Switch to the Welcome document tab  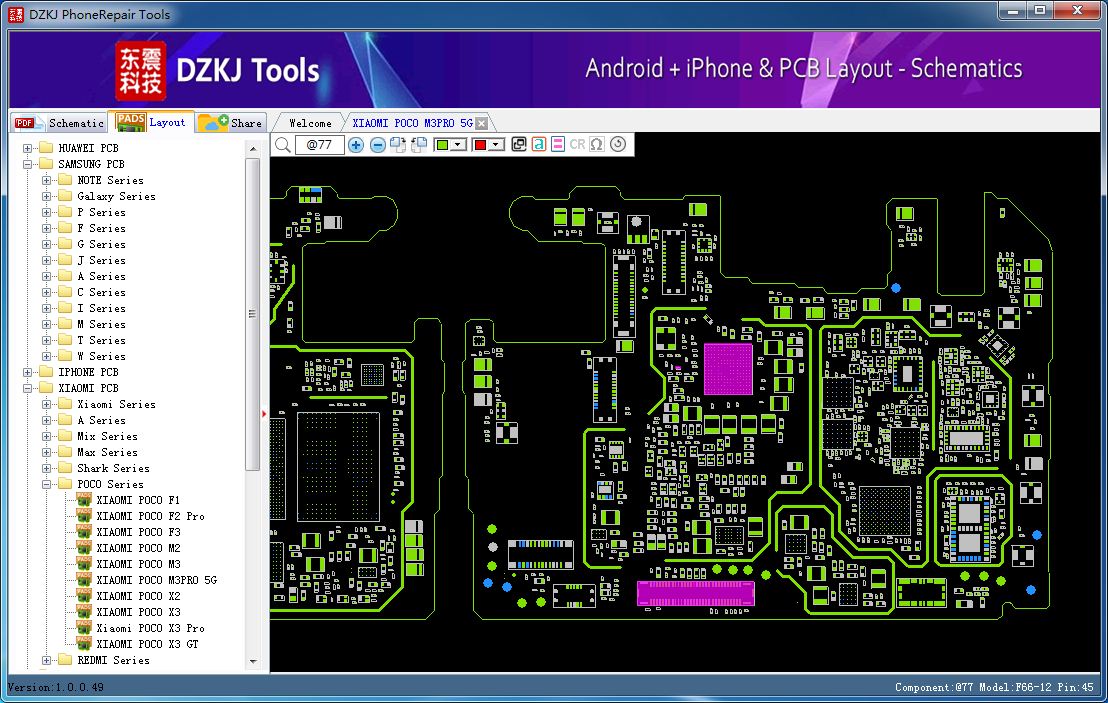pos(310,123)
